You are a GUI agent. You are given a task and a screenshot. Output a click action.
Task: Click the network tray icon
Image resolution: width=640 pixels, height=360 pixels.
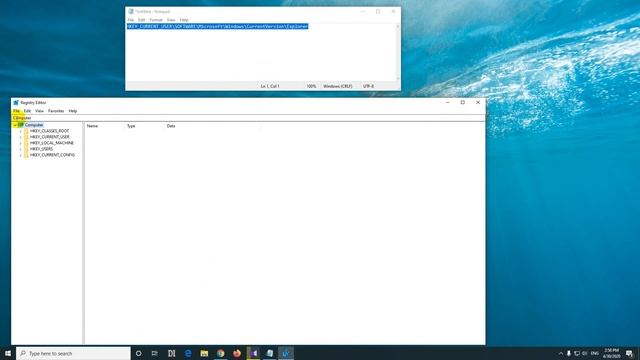tap(577, 353)
